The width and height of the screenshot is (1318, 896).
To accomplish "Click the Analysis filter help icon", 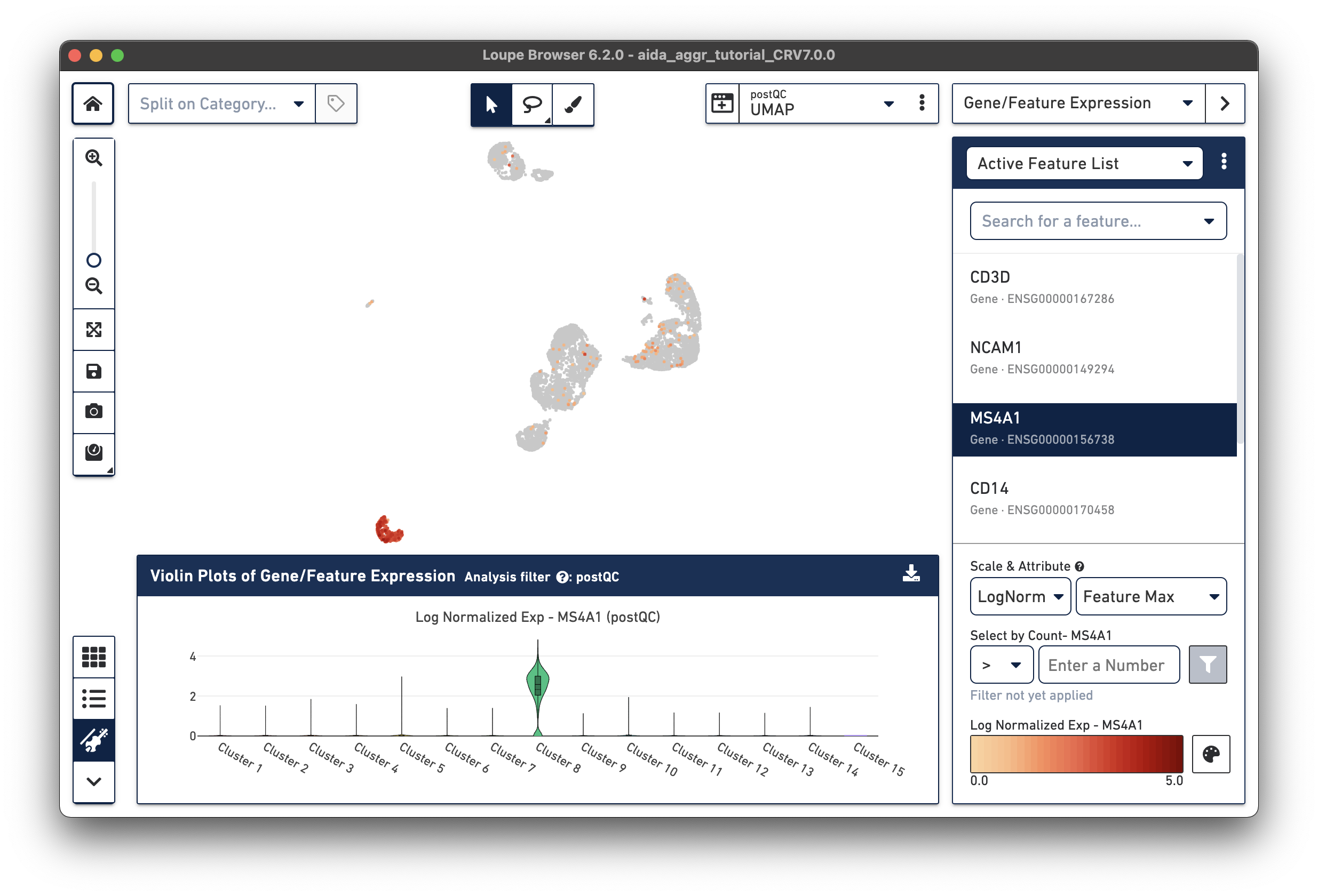I will [x=561, y=577].
